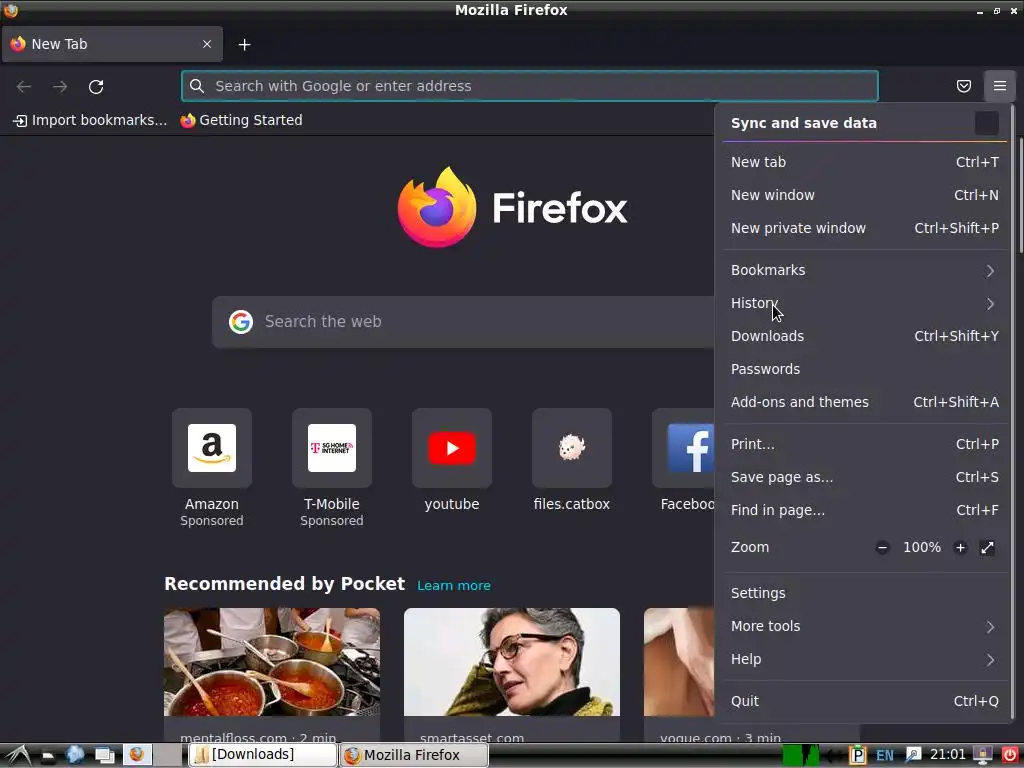Click the Zoom in plus icon
This screenshot has height=768, width=1024.
tap(959, 547)
